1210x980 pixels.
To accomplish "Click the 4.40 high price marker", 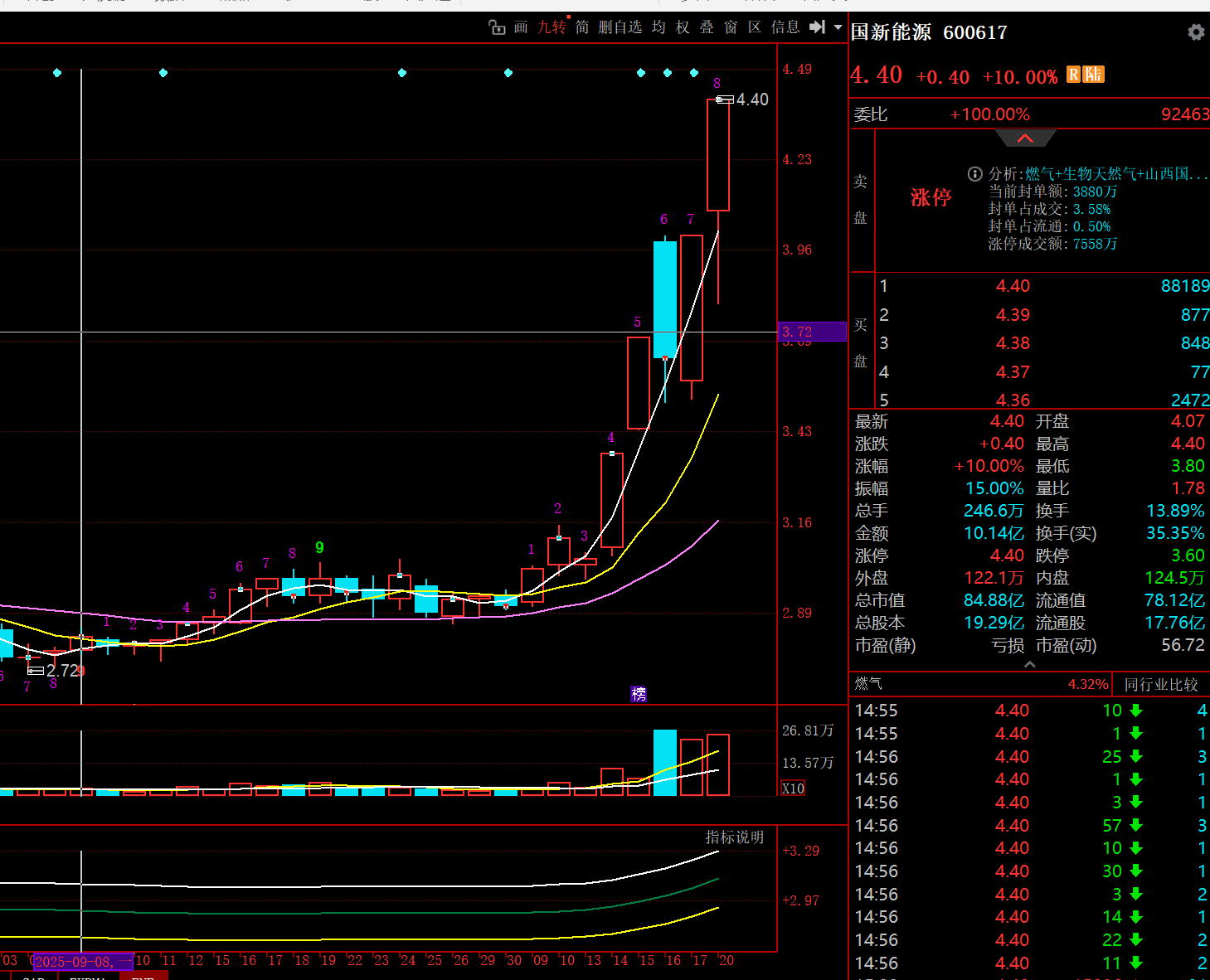I will (752, 99).
